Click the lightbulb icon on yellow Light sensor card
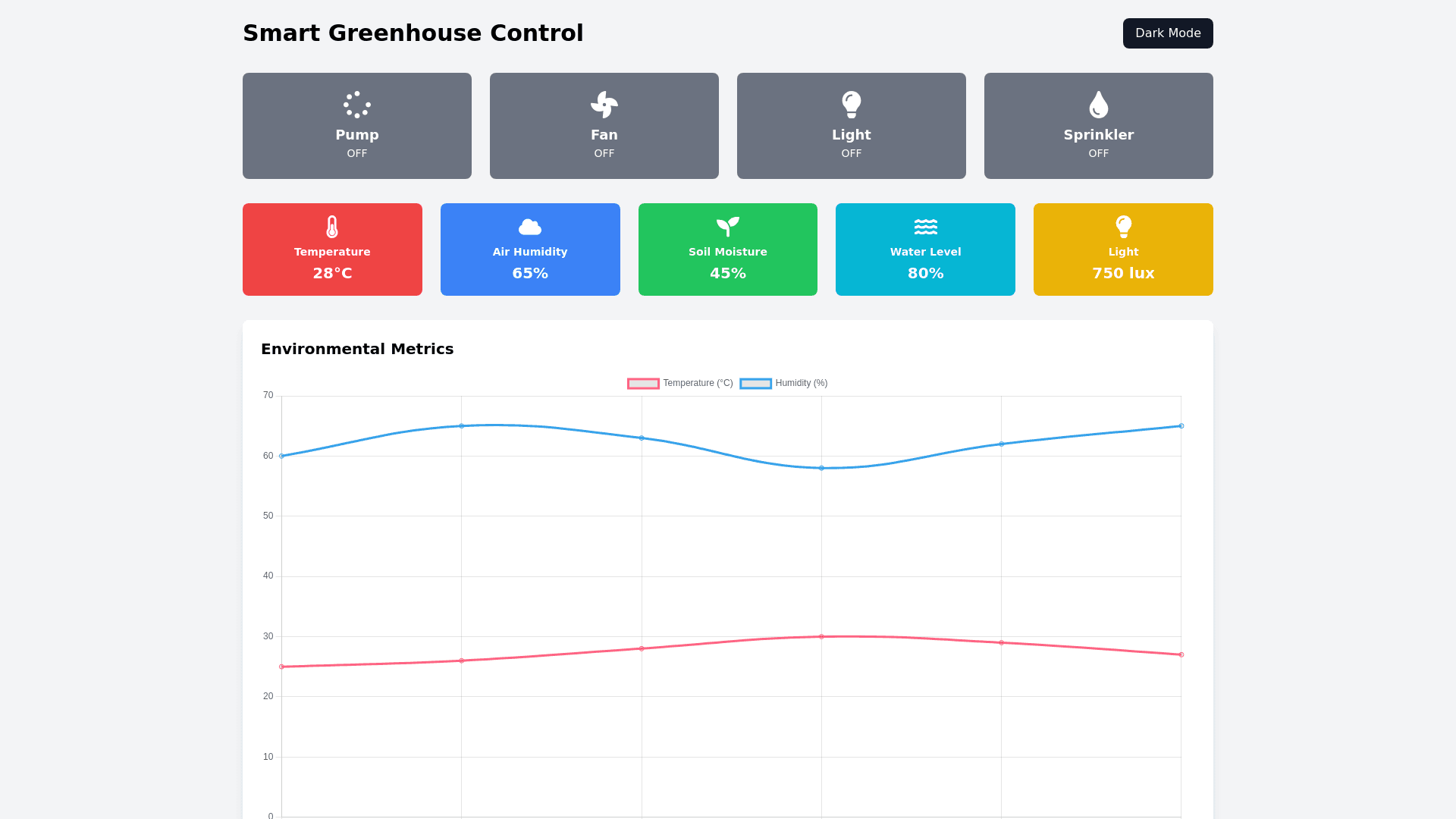The width and height of the screenshot is (1456, 819). (x=1124, y=227)
